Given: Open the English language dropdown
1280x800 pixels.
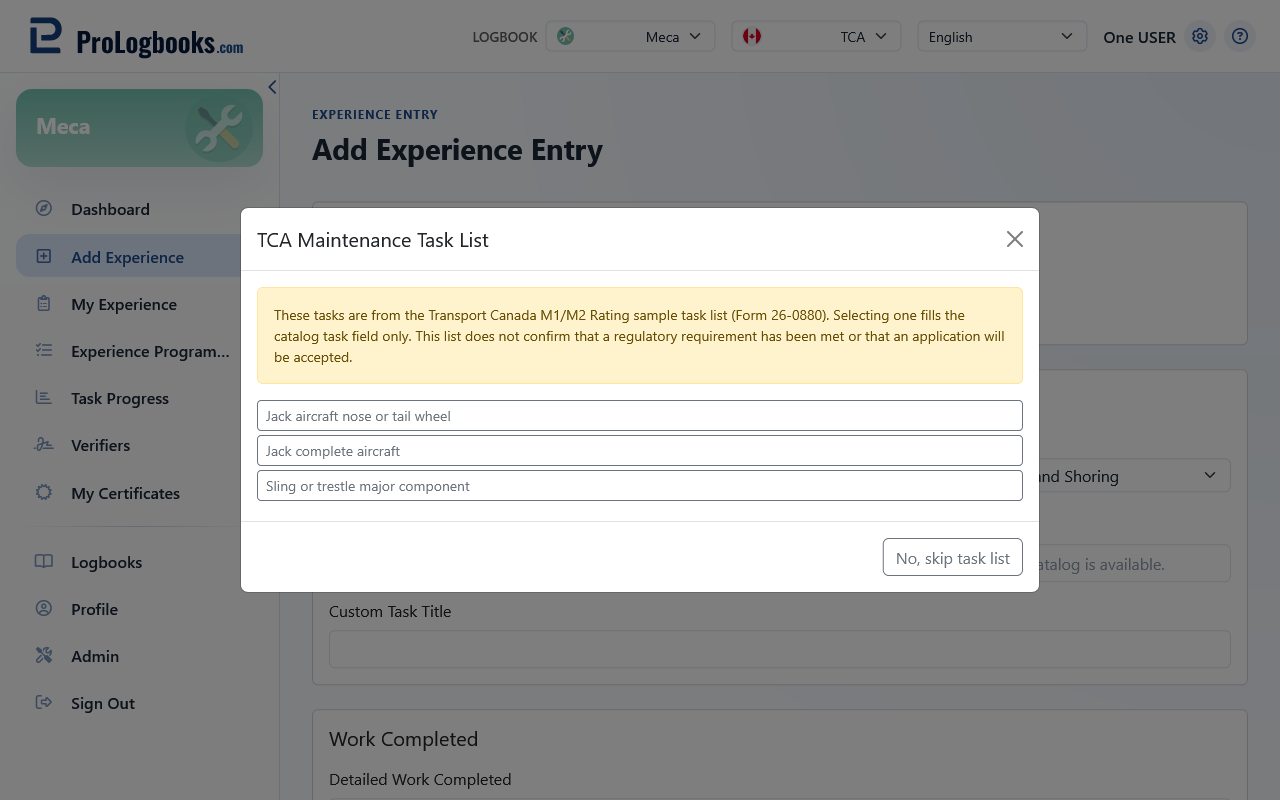Looking at the screenshot, I should click(1002, 37).
